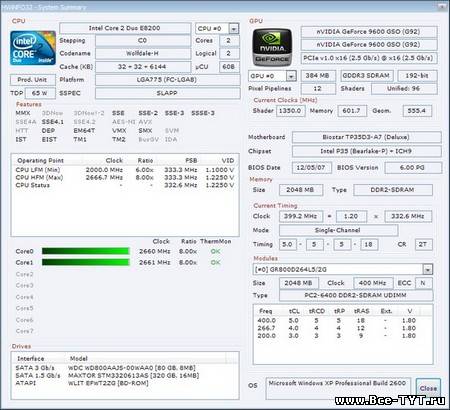Click the EIST feature label

point(49,139)
